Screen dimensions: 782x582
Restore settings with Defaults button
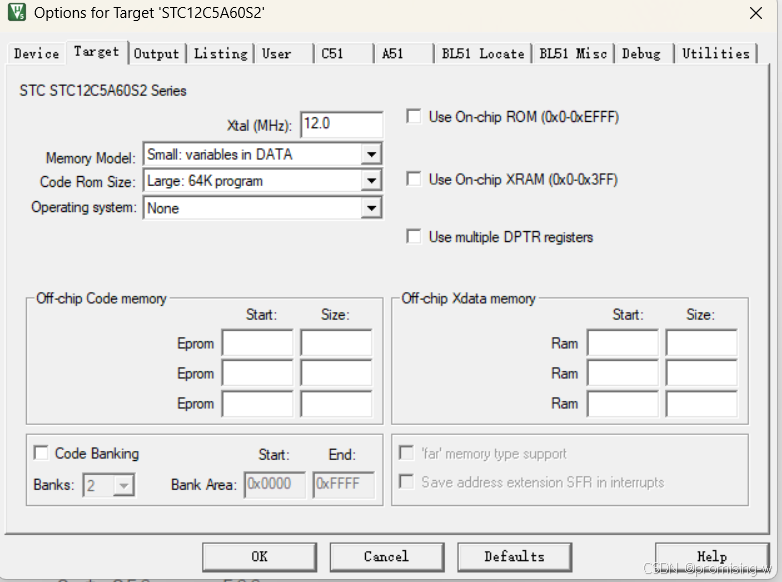click(514, 557)
